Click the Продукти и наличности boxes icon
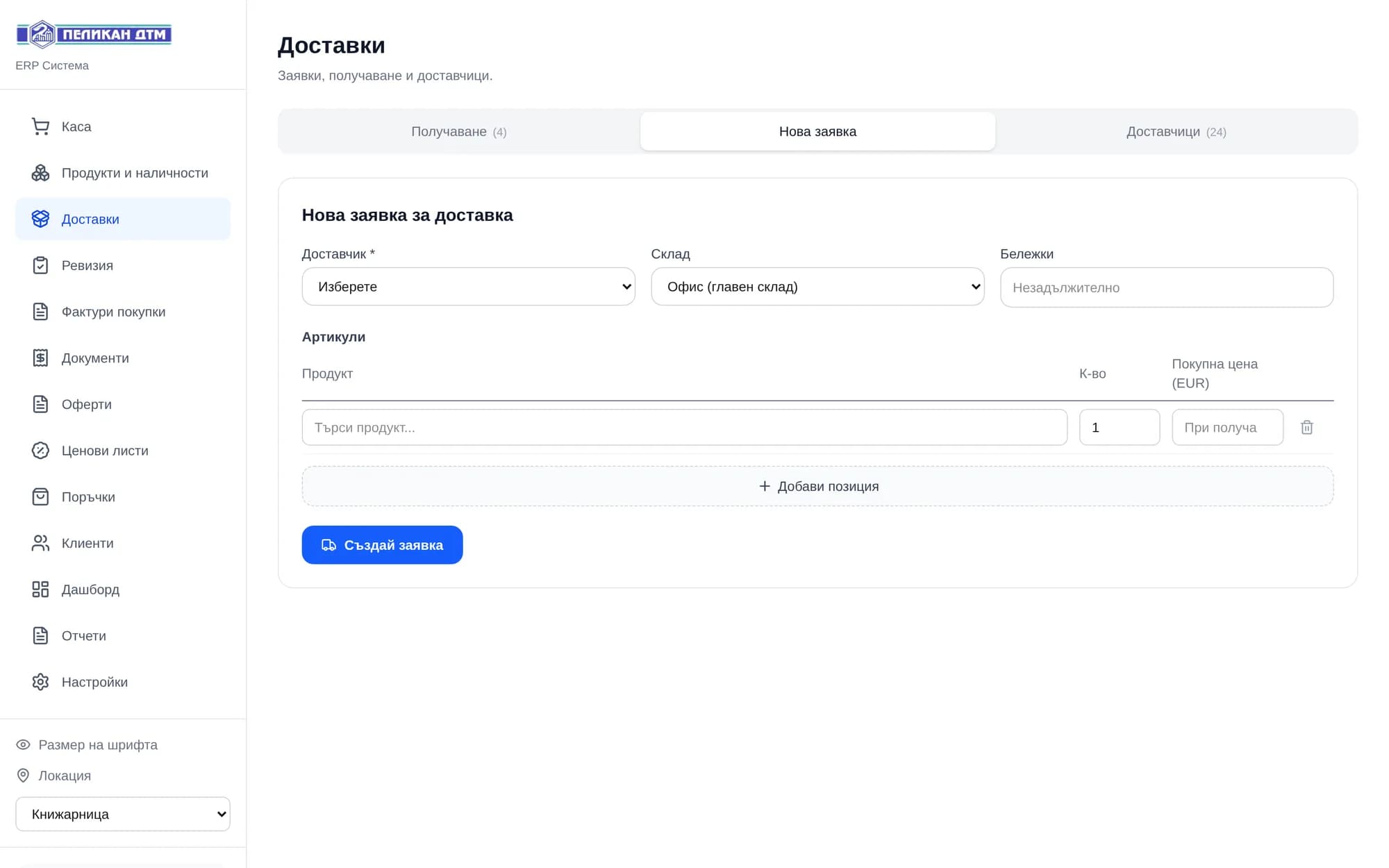 (x=40, y=173)
